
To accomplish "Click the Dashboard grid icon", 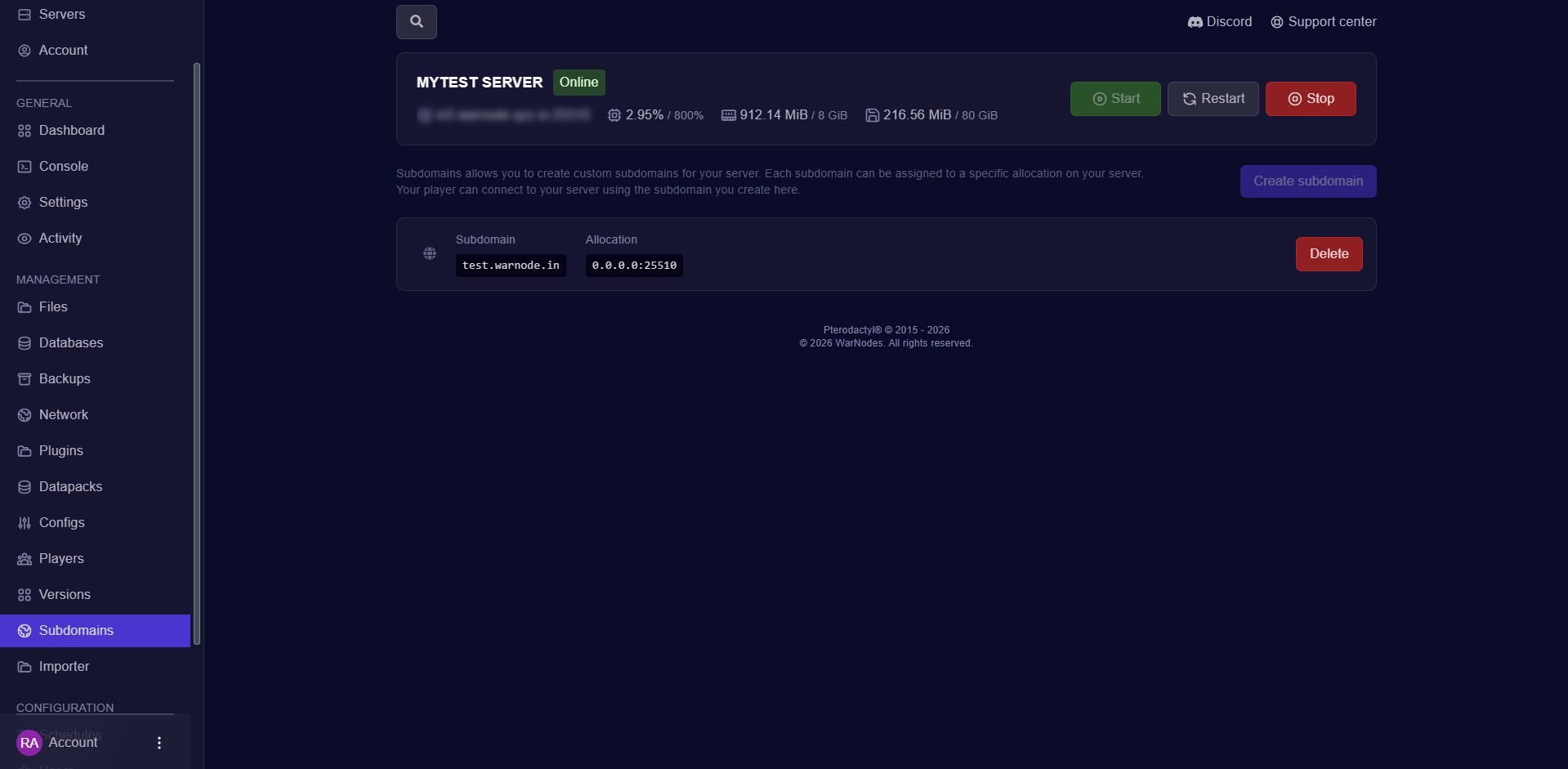I will pyautogui.click(x=25, y=131).
